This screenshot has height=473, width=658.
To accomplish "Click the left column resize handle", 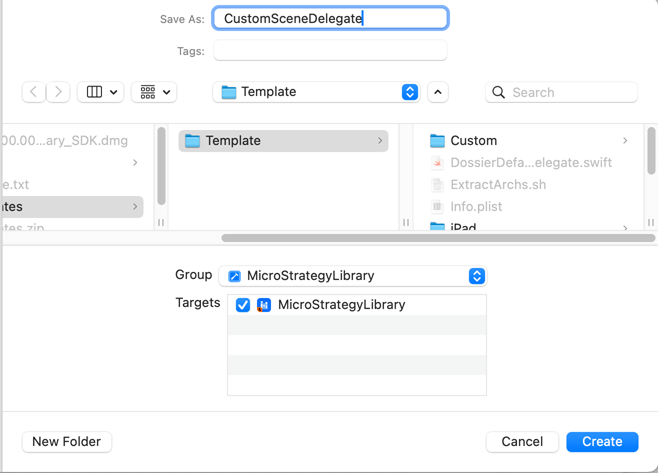I will click(x=161, y=222).
